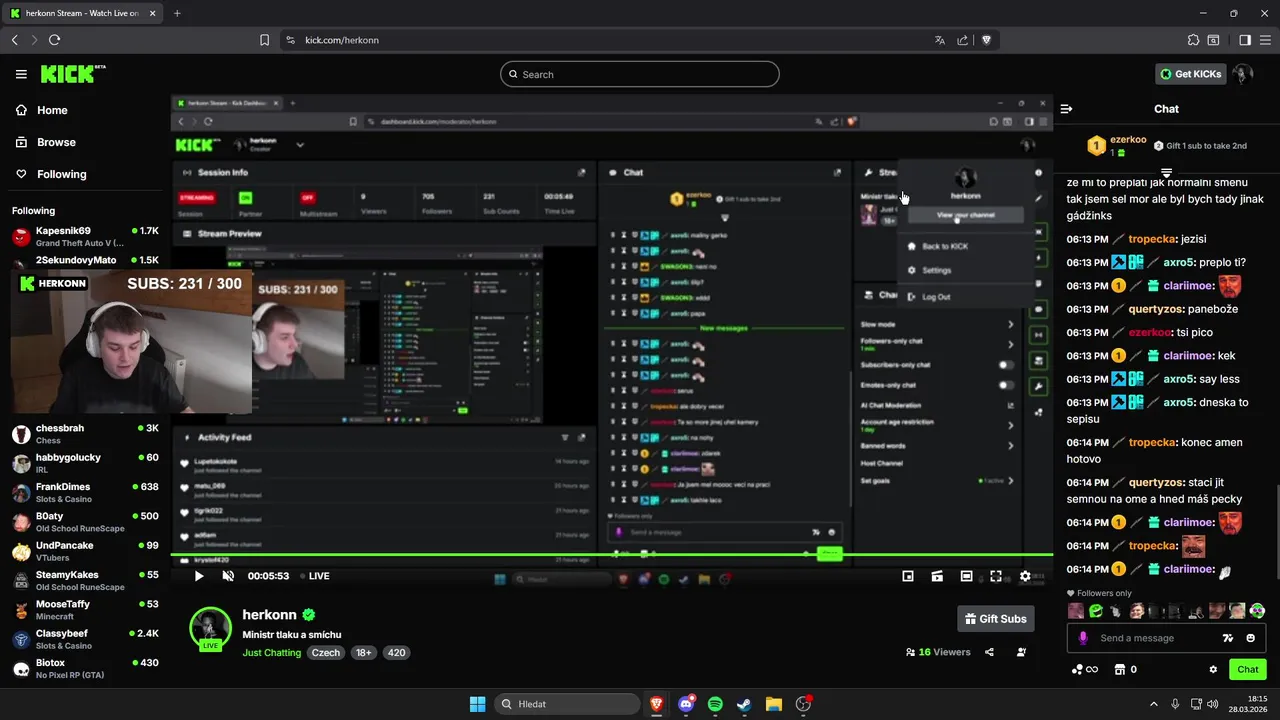Insert green clown emote from quick bar
Screen dimensions: 1280x720
pyautogui.click(x=1257, y=611)
